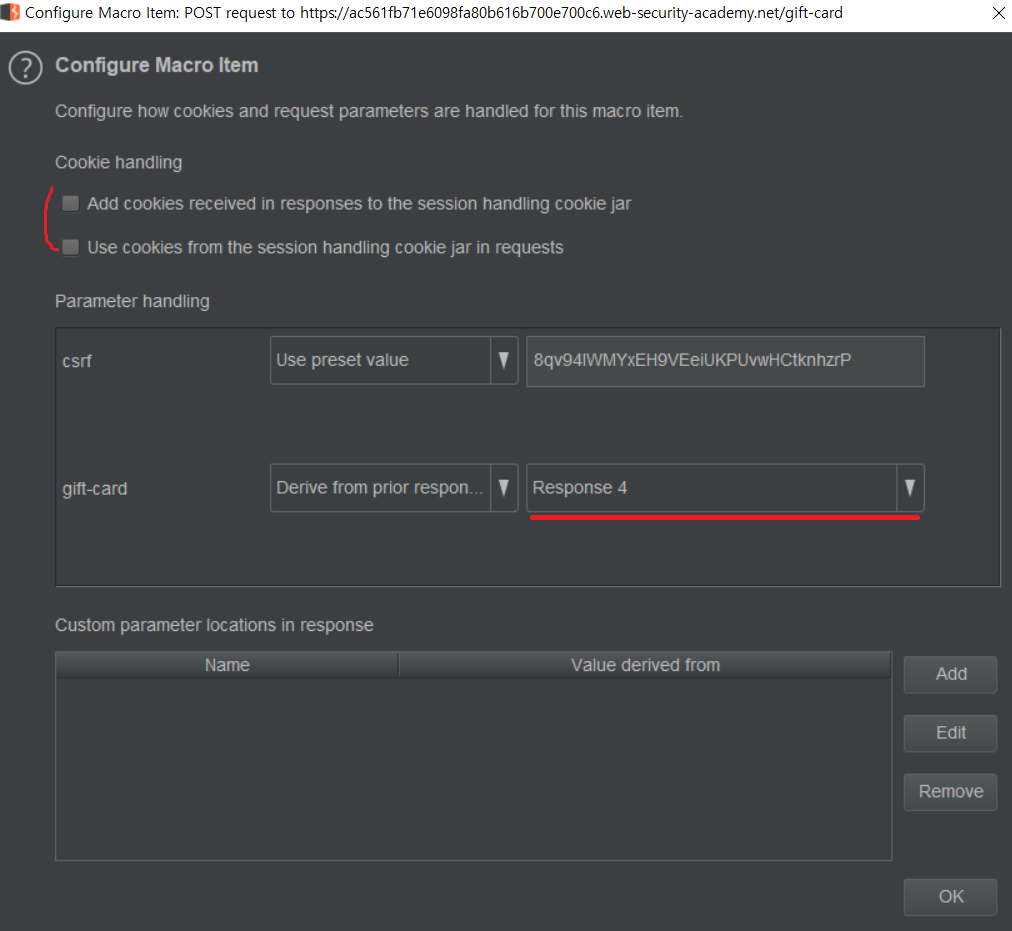
Task: Confirm the dialog with OK
Action: click(950, 896)
